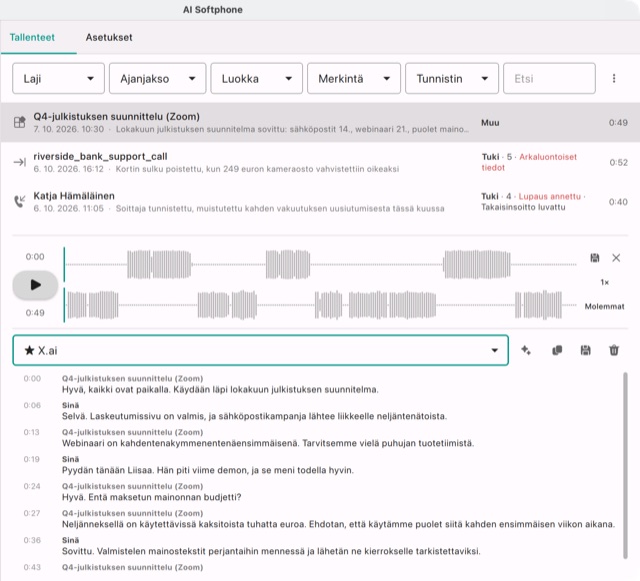Viewport: 640px width, 581px height.
Task: Open the Luokka filter dropdown
Action: pos(257,78)
